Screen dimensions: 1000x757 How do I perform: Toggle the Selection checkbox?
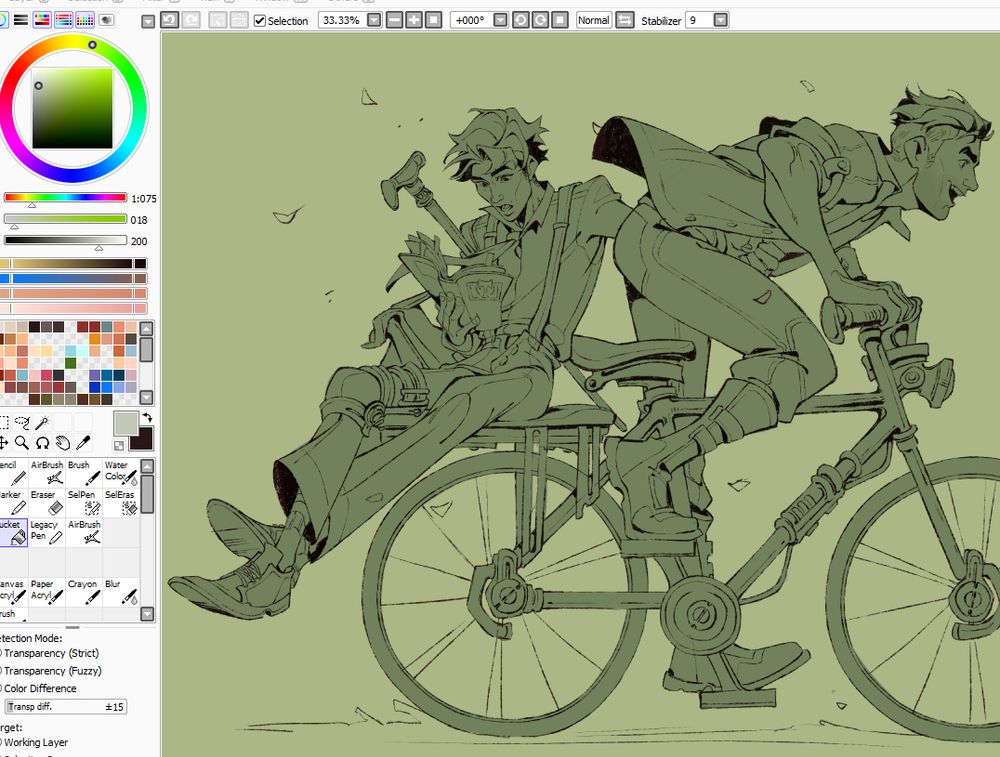tap(260, 21)
